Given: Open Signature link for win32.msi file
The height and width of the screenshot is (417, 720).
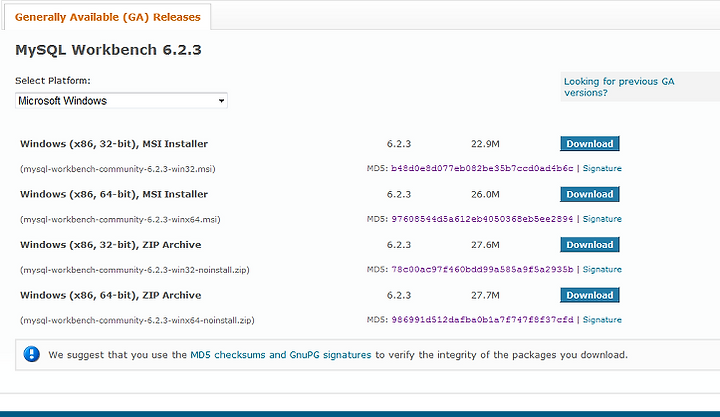Looking at the screenshot, I should point(602,169).
